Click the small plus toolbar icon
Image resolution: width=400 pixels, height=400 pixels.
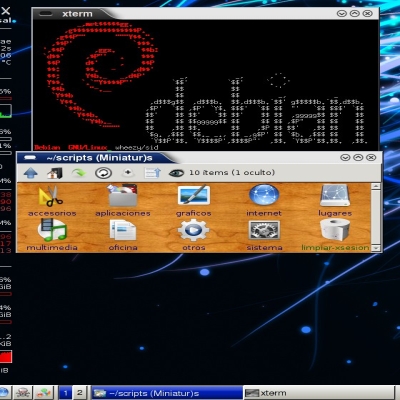click(x=128, y=173)
